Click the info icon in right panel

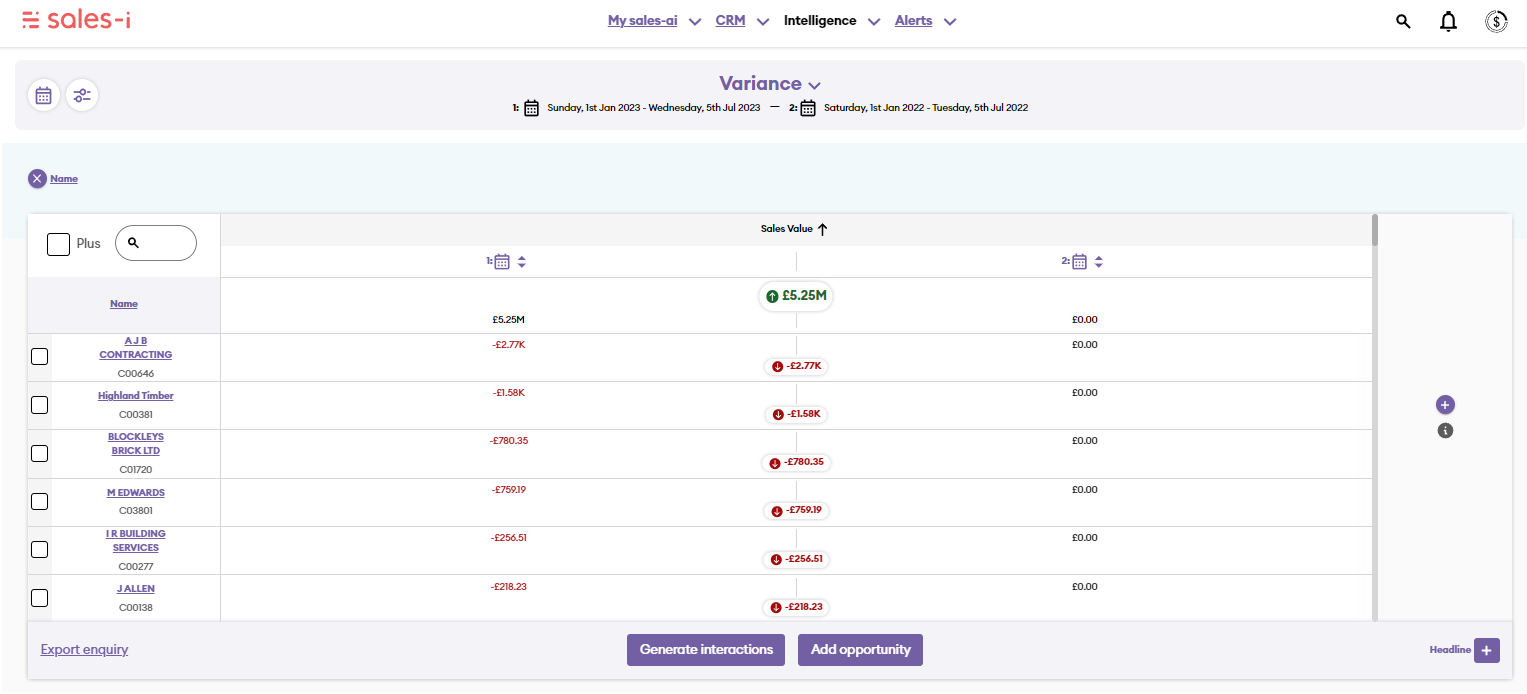[x=1445, y=431]
